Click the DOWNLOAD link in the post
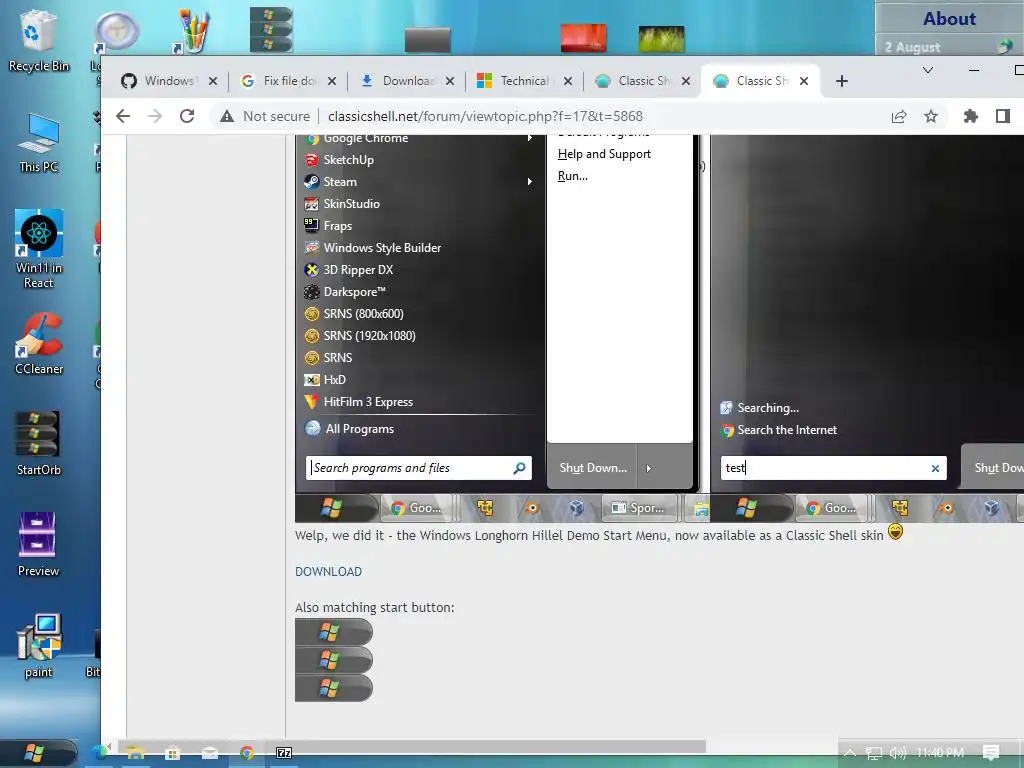The width and height of the screenshot is (1024, 768). (328, 571)
